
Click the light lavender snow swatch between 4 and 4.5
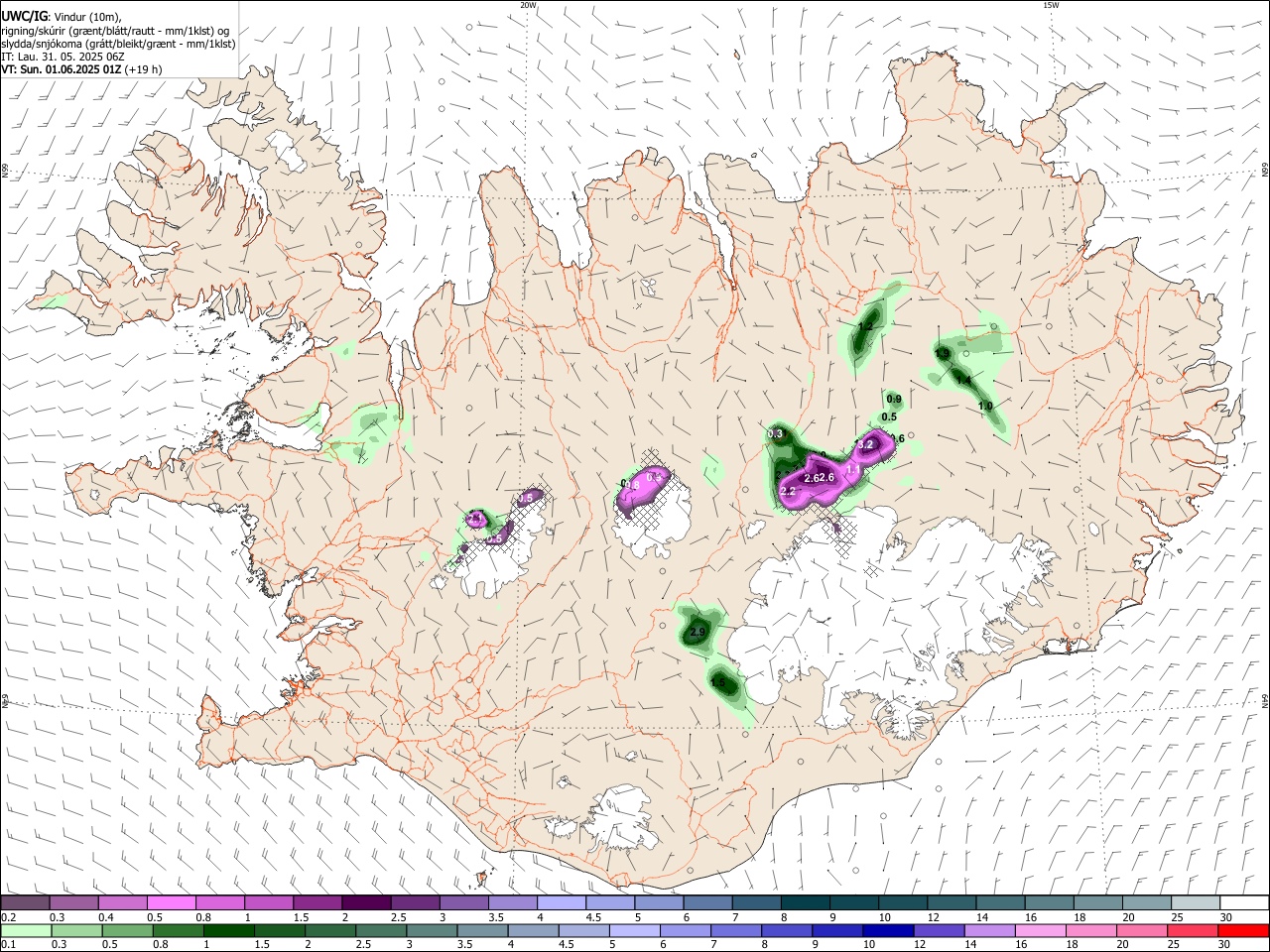(x=562, y=902)
